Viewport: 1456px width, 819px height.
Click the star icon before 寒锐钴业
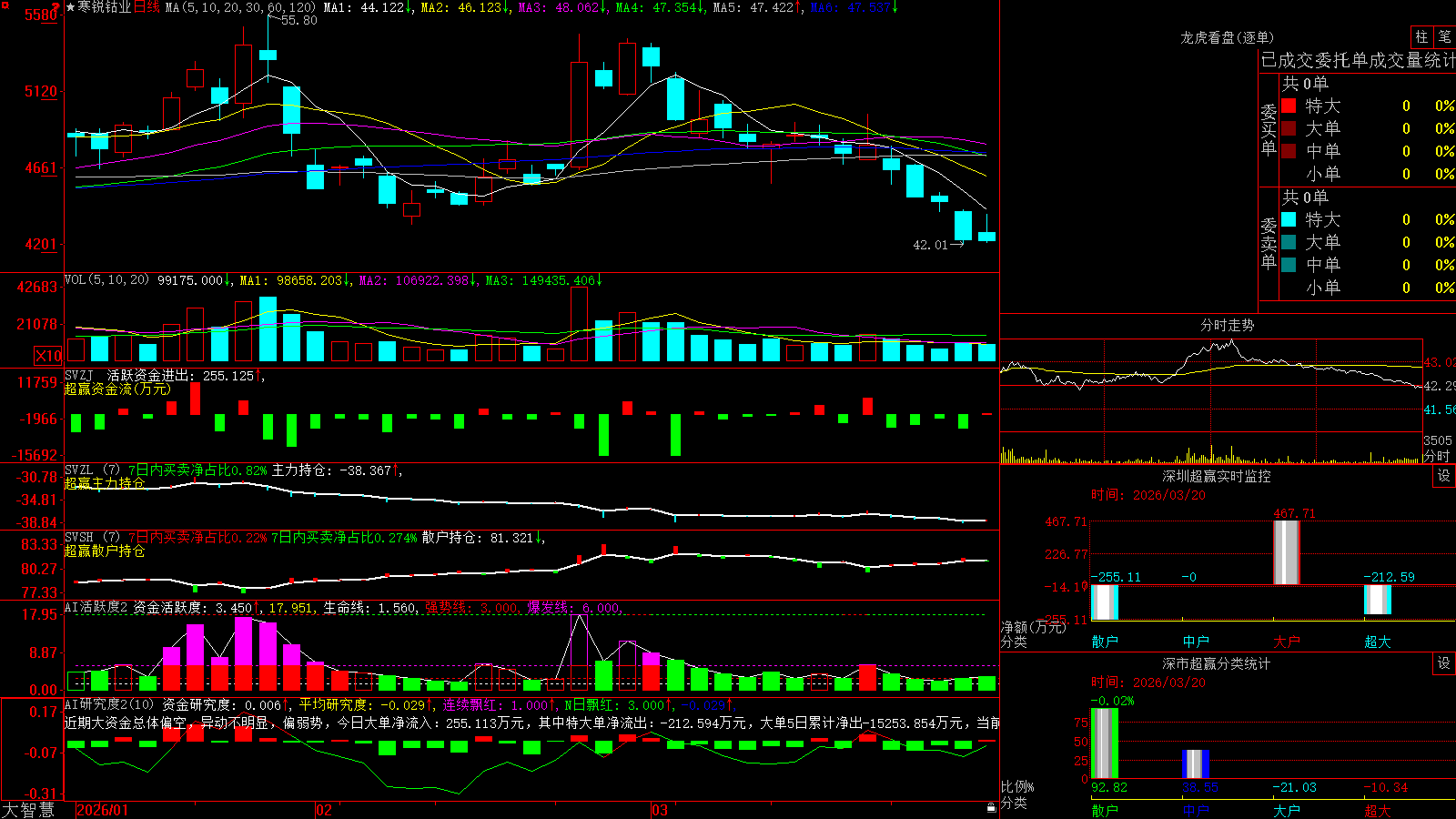(71, 7)
